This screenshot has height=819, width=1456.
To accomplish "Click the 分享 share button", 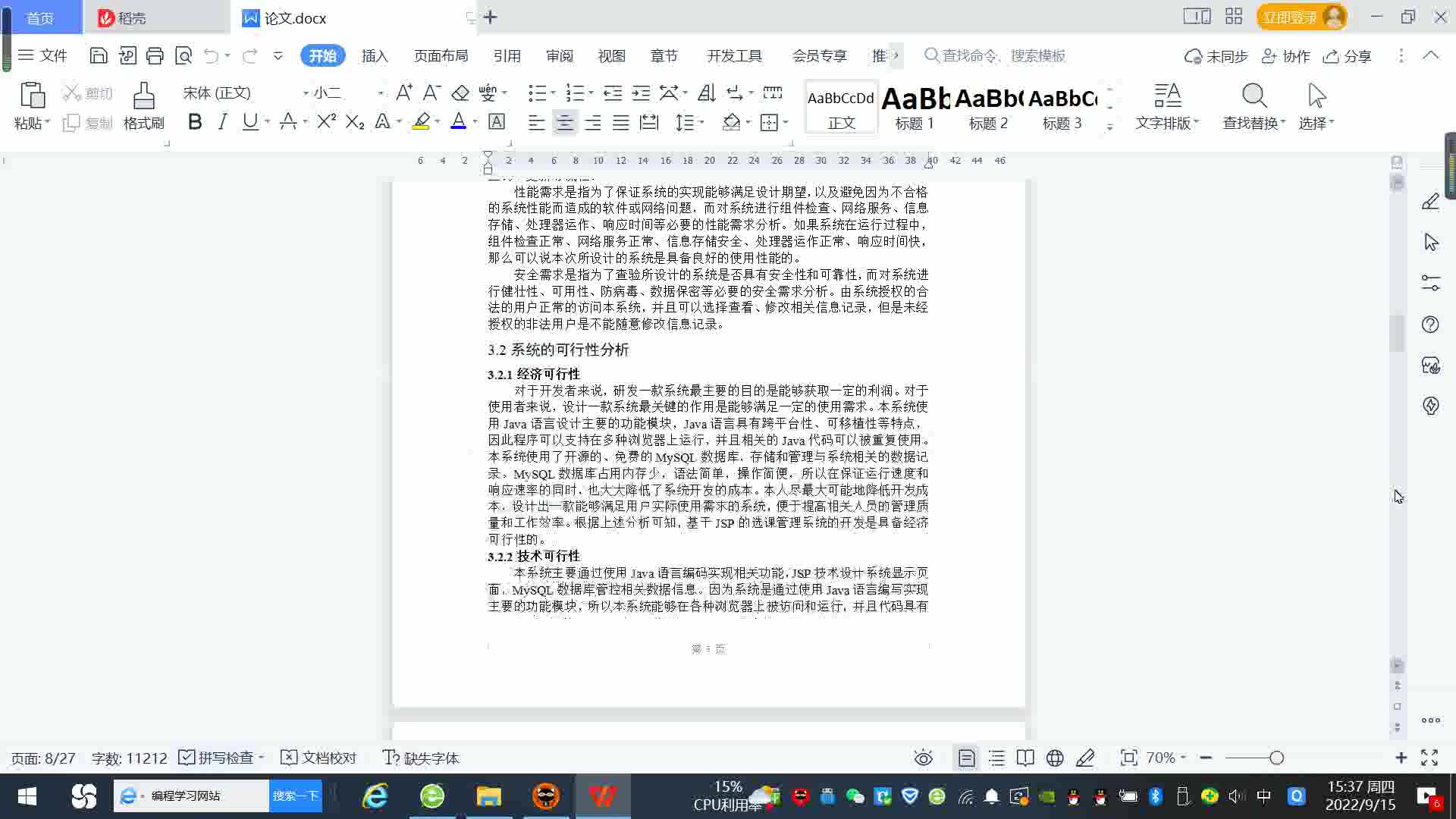I will [x=1348, y=56].
